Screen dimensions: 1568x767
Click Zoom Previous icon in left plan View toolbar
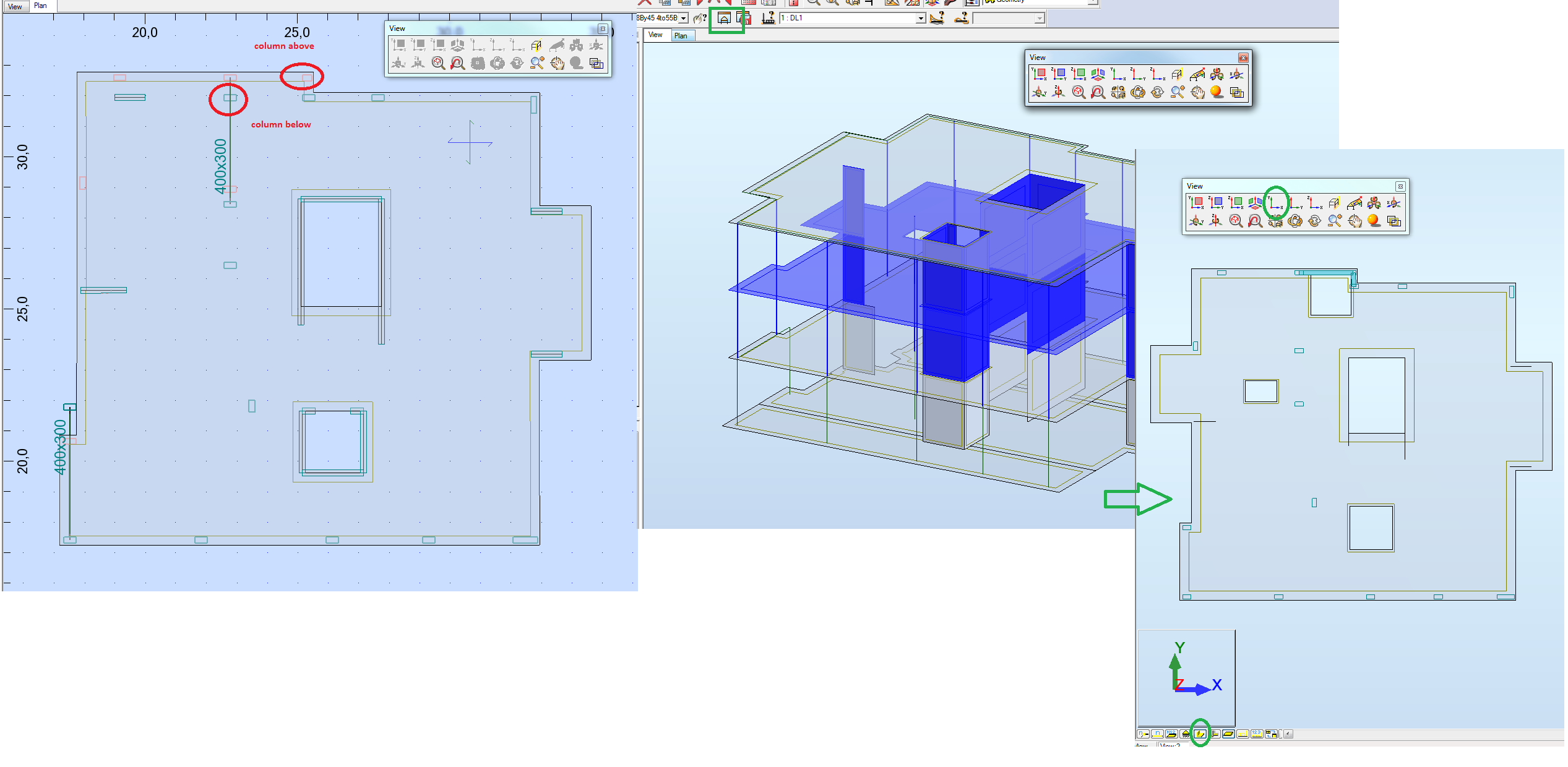tap(458, 63)
